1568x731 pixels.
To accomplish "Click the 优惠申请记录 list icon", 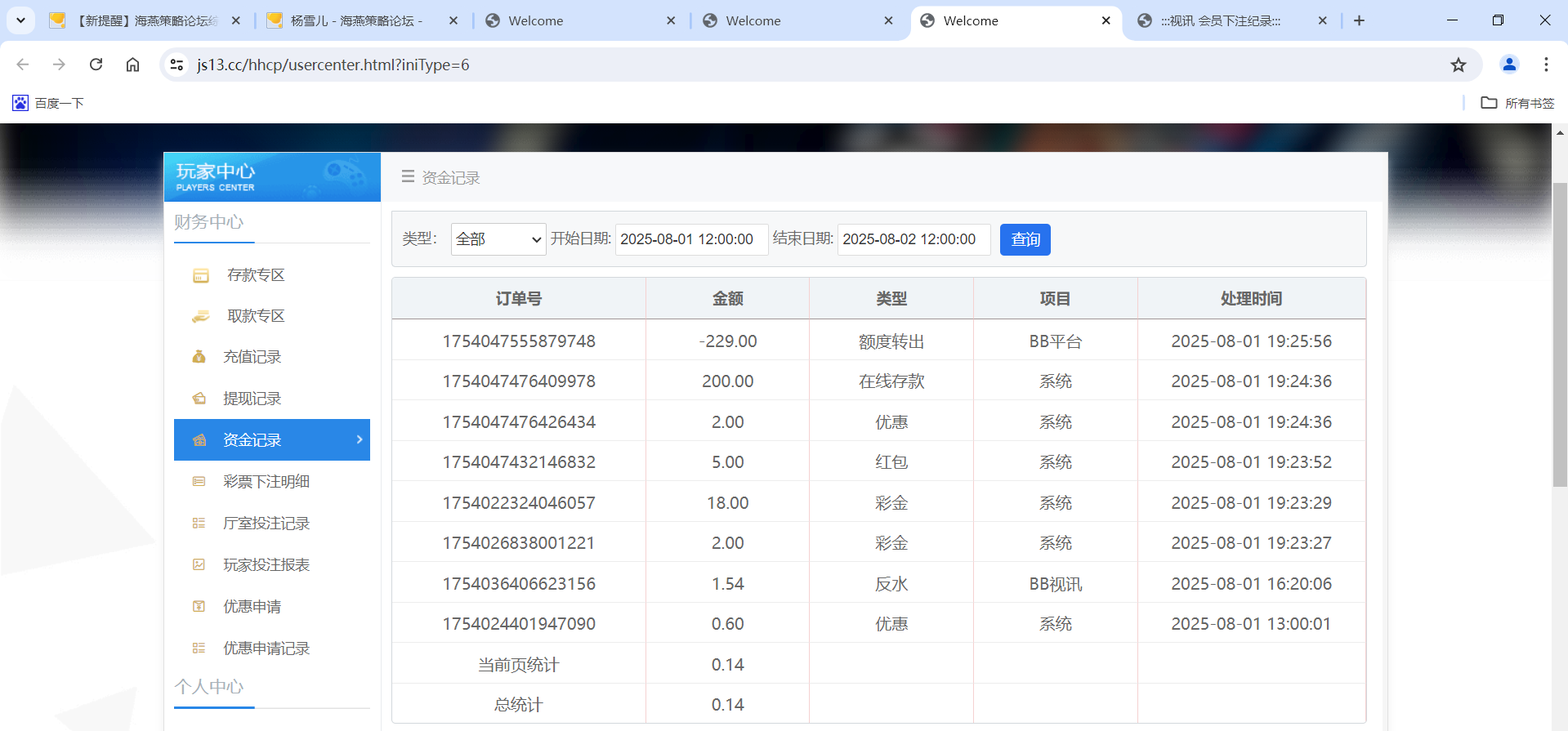I will click(x=199, y=649).
